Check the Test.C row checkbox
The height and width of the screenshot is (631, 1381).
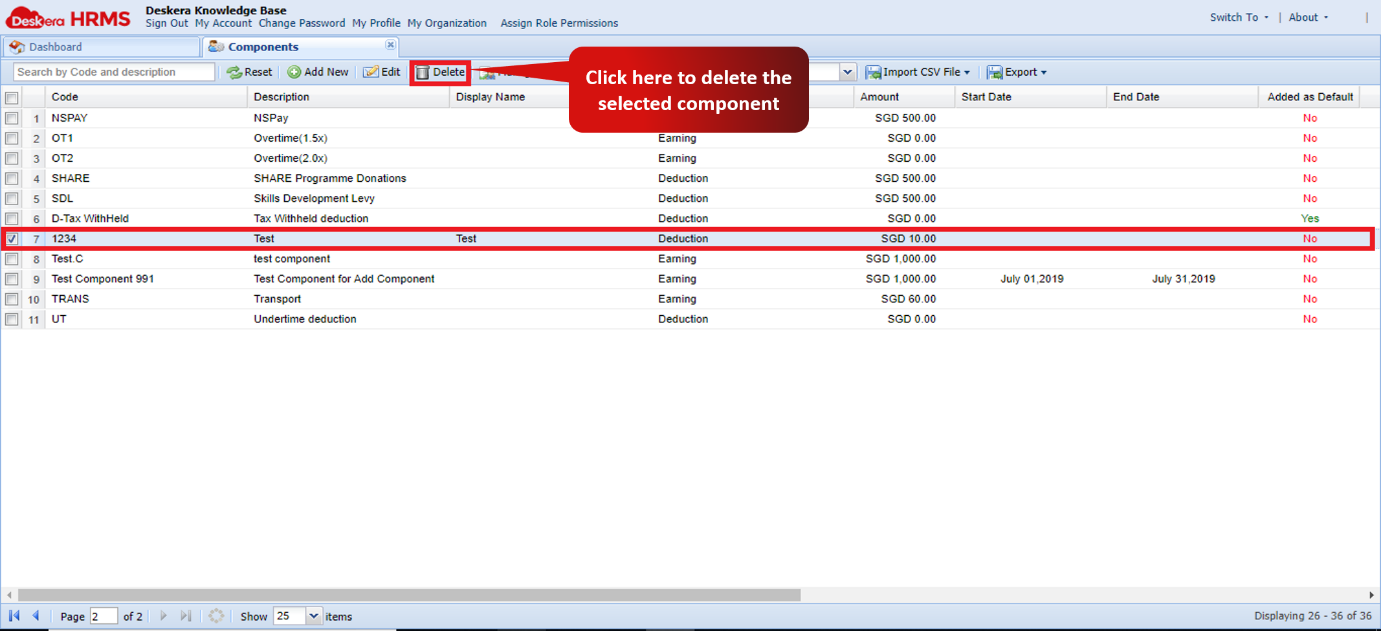point(11,259)
